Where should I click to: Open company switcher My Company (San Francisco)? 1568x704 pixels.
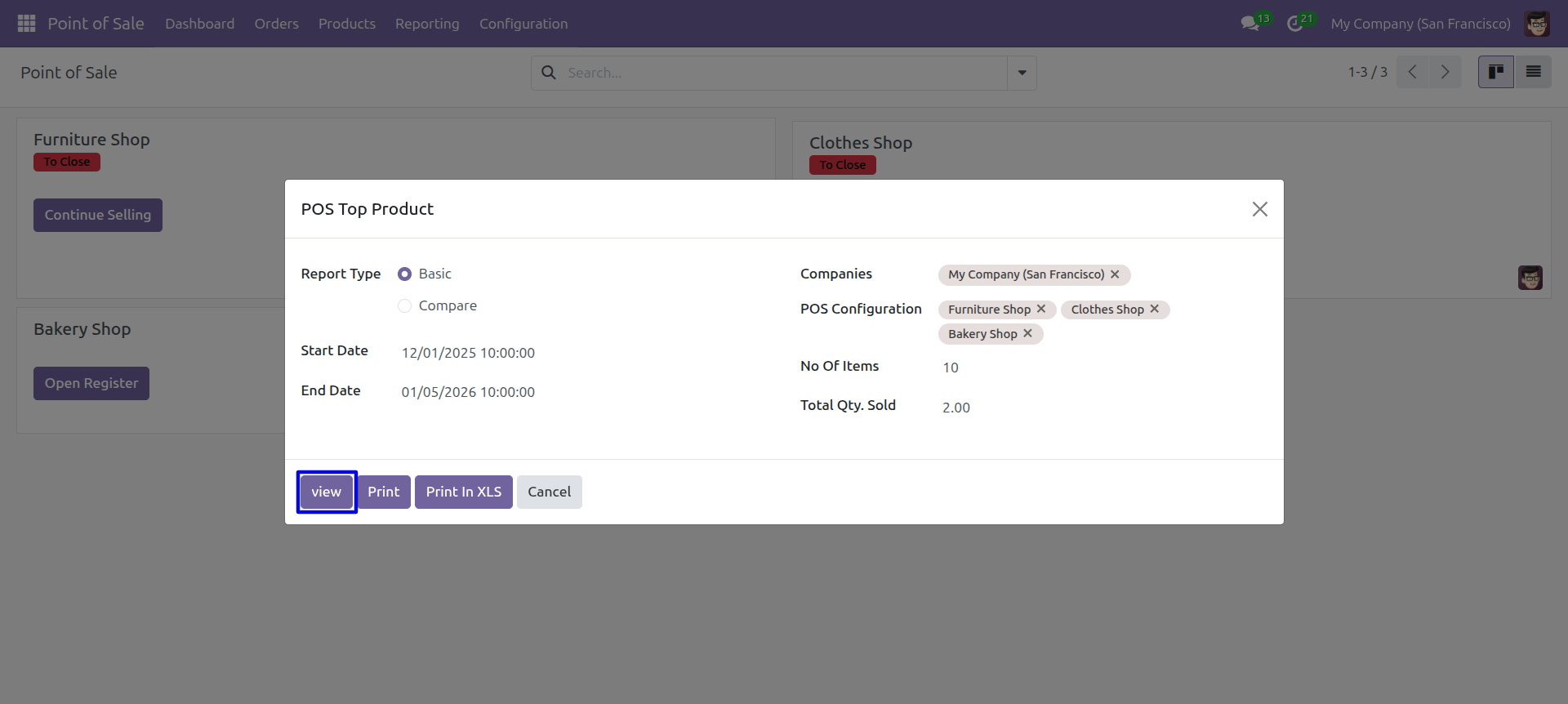(x=1421, y=24)
